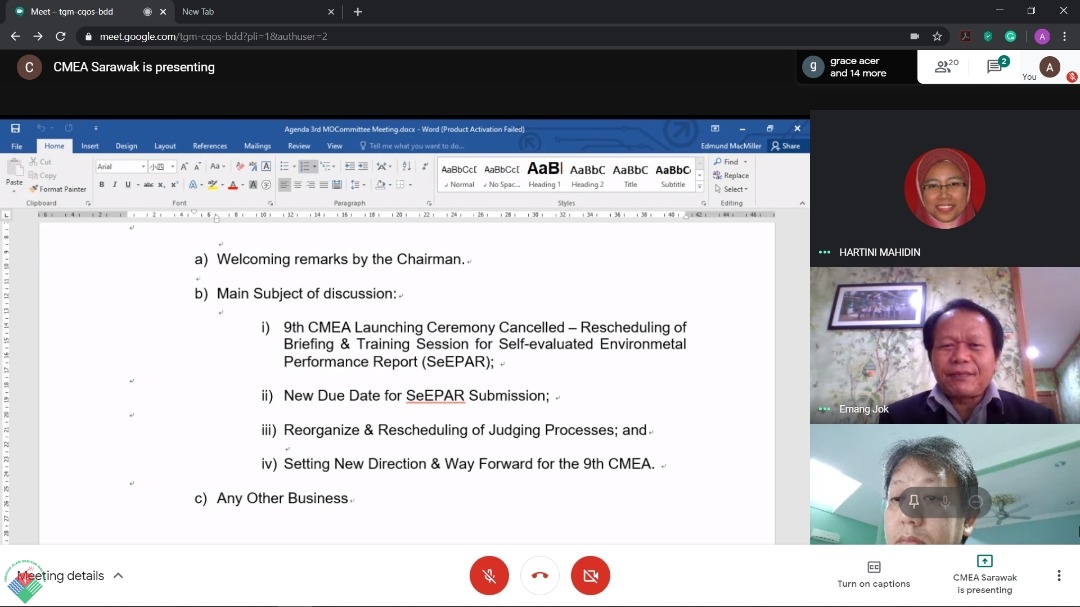Toggle Bold formatting in Word

click(x=102, y=185)
